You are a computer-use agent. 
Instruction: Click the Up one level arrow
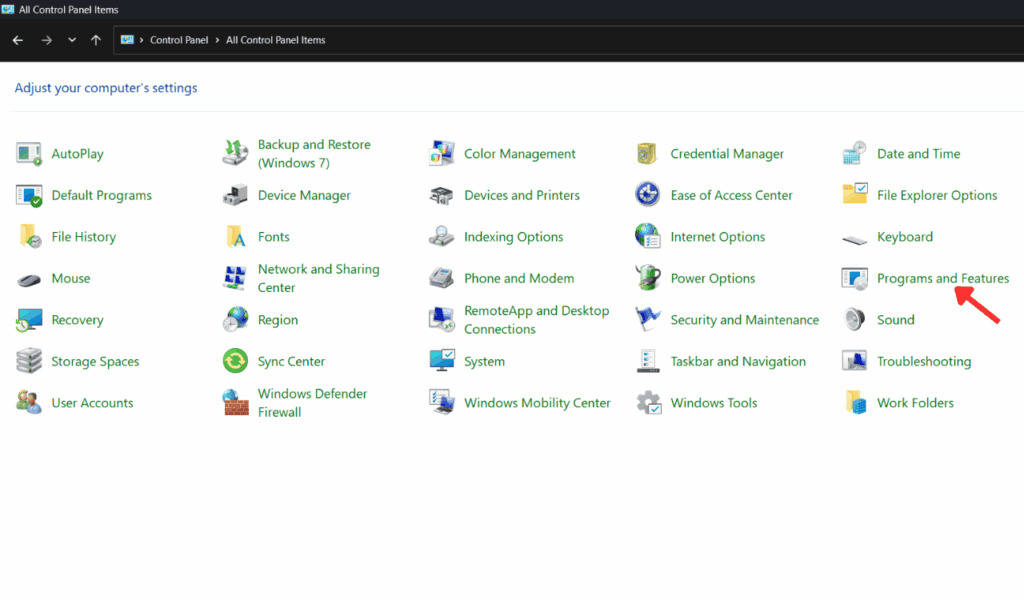[96, 40]
